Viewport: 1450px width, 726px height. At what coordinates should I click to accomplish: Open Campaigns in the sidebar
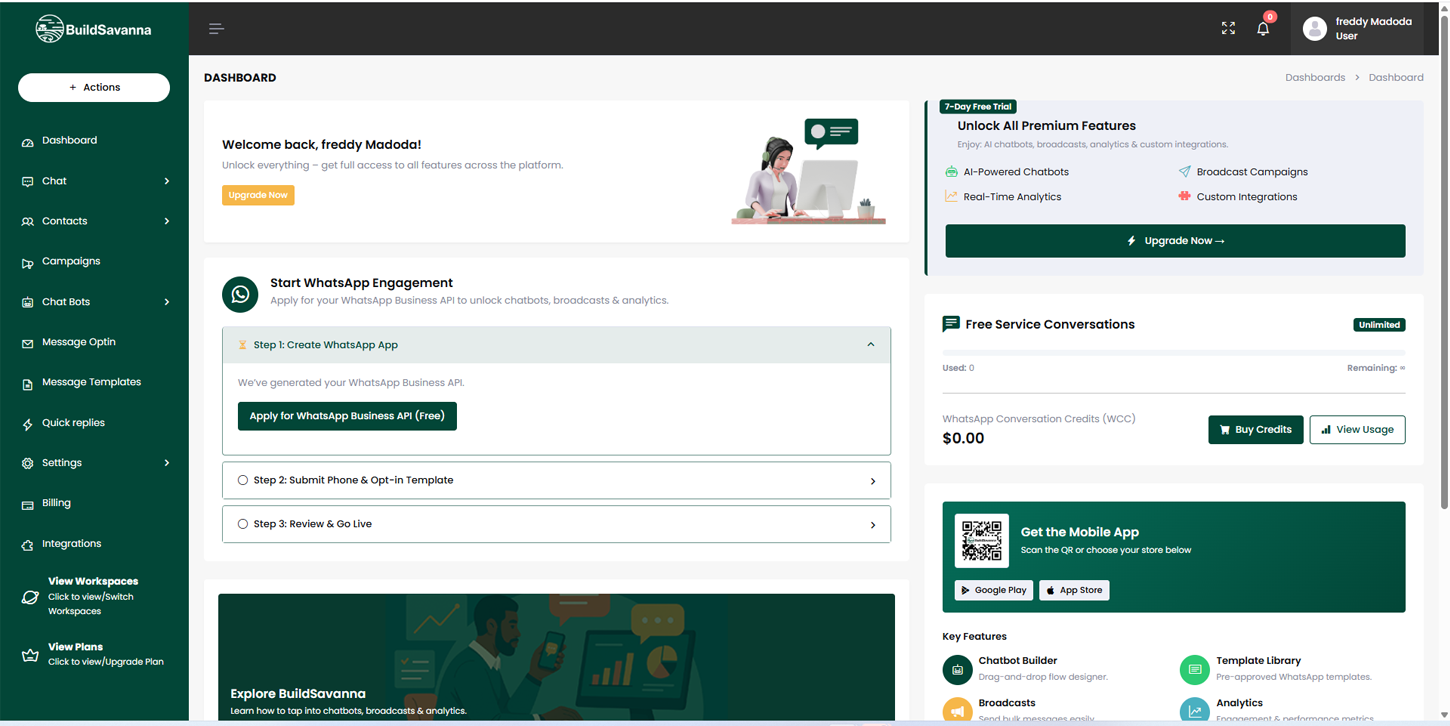click(x=71, y=262)
